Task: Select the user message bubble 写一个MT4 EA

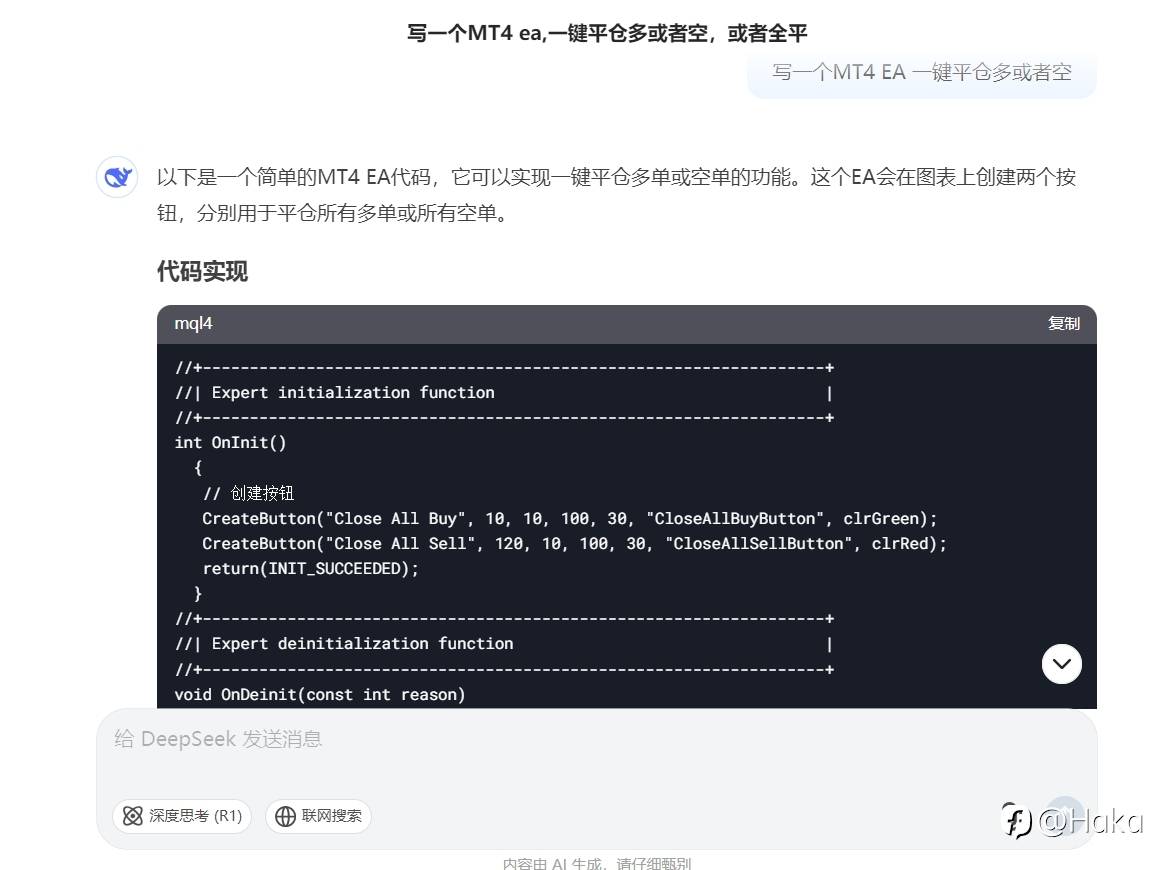Action: tap(921, 72)
